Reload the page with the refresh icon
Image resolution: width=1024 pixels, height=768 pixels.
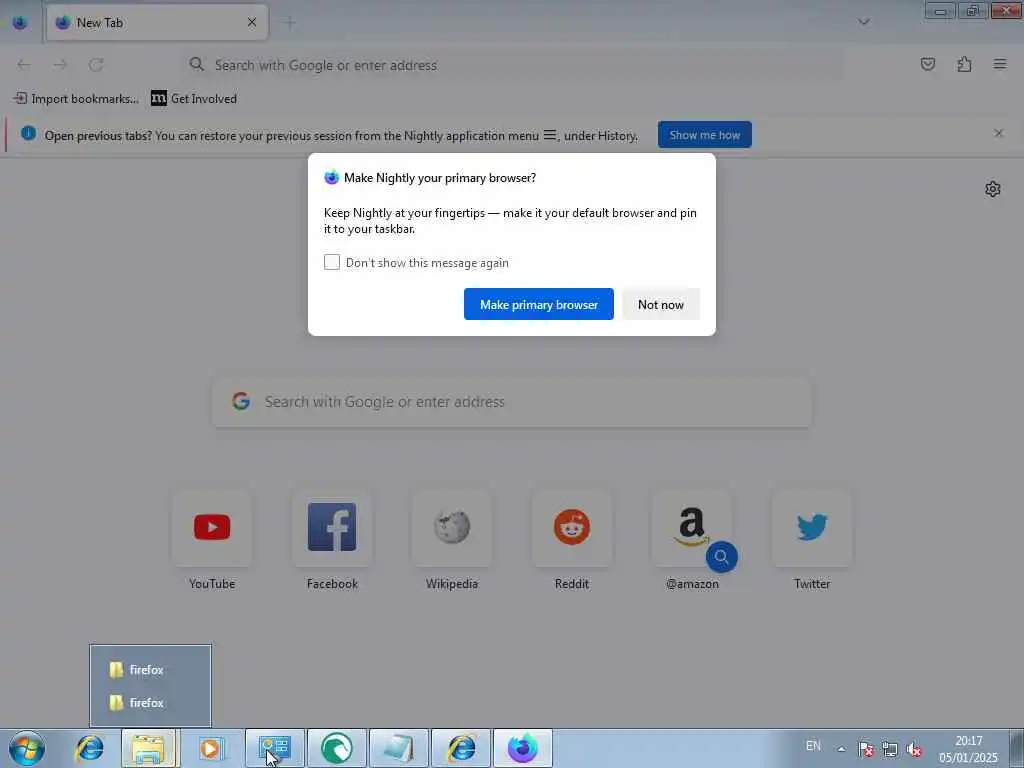[x=96, y=65]
